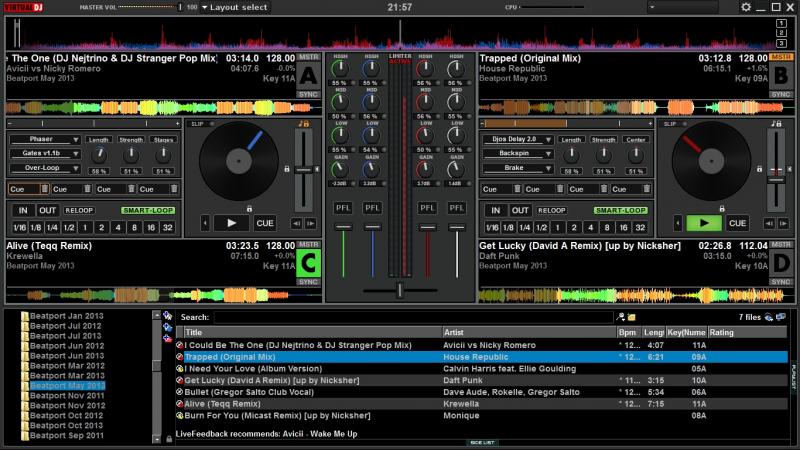Delete third cue point on deck B
This screenshot has width=800, height=450.
coord(604,189)
